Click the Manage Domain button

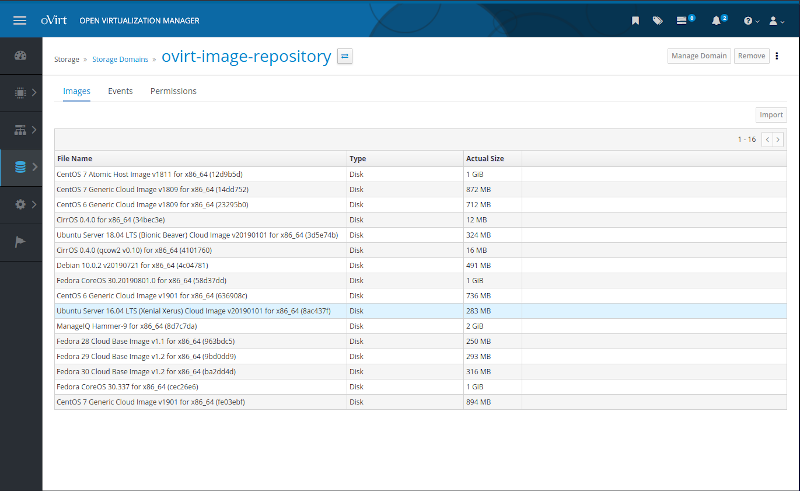699,56
